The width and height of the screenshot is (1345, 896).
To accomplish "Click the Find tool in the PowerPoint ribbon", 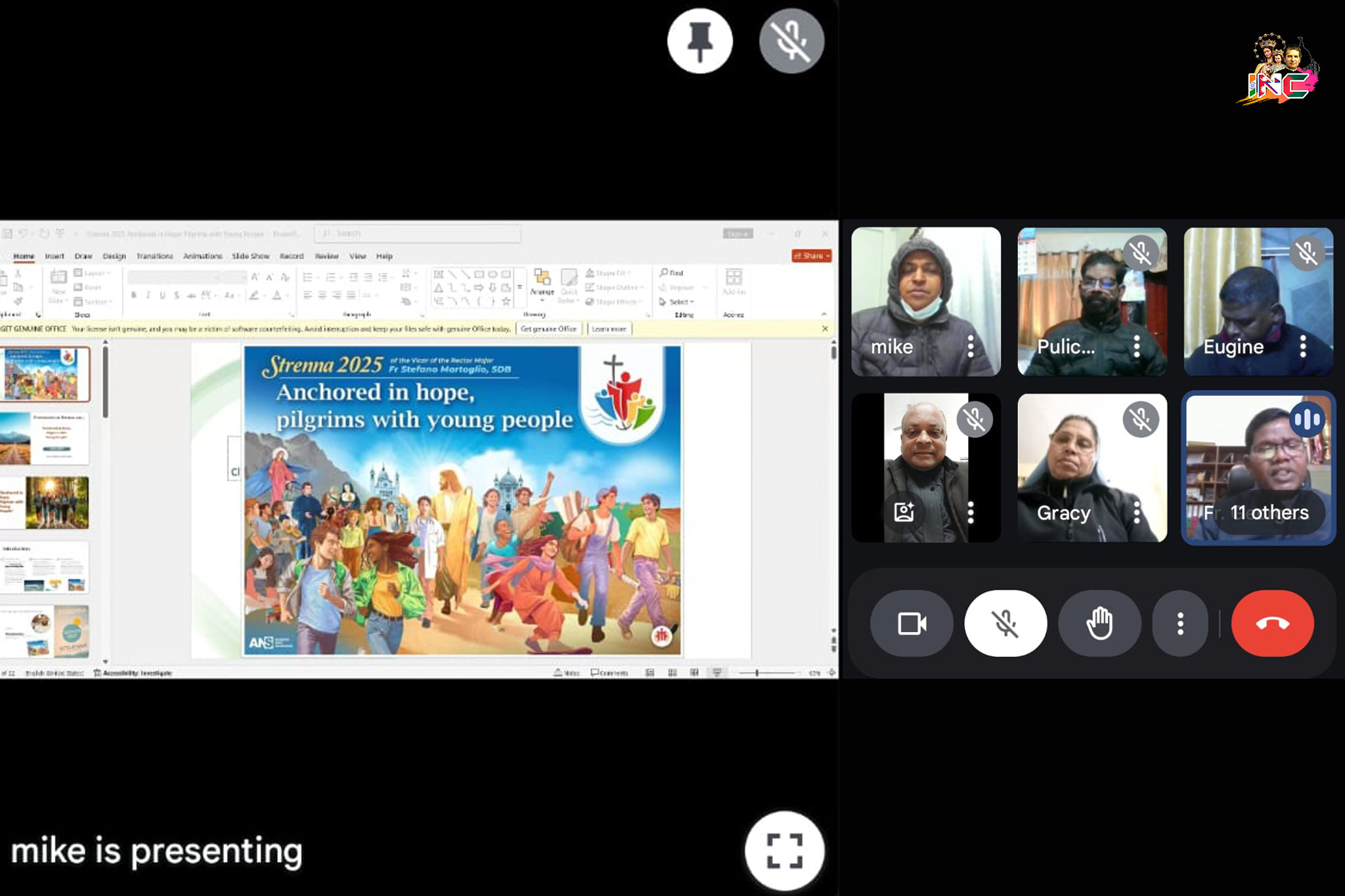I will coord(672,272).
